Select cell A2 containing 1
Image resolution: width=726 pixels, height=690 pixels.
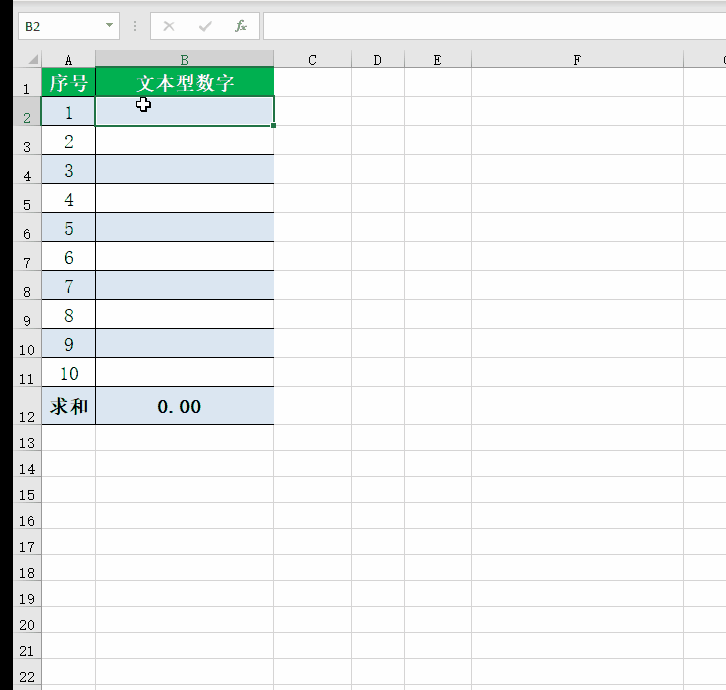click(x=69, y=112)
